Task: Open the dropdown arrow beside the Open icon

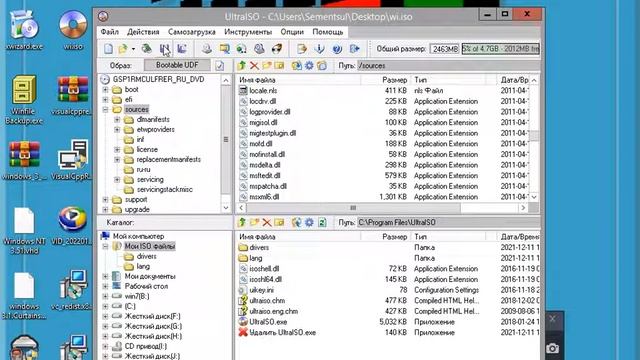Action: [133, 49]
